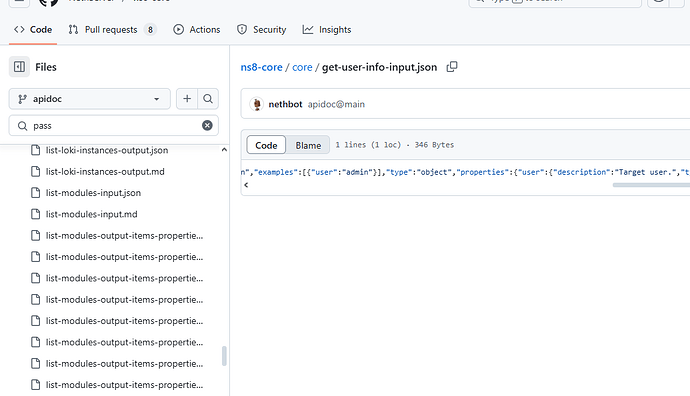Copy file path icon next to get-user-info-input.json
This screenshot has width=690, height=396.
(452, 67)
